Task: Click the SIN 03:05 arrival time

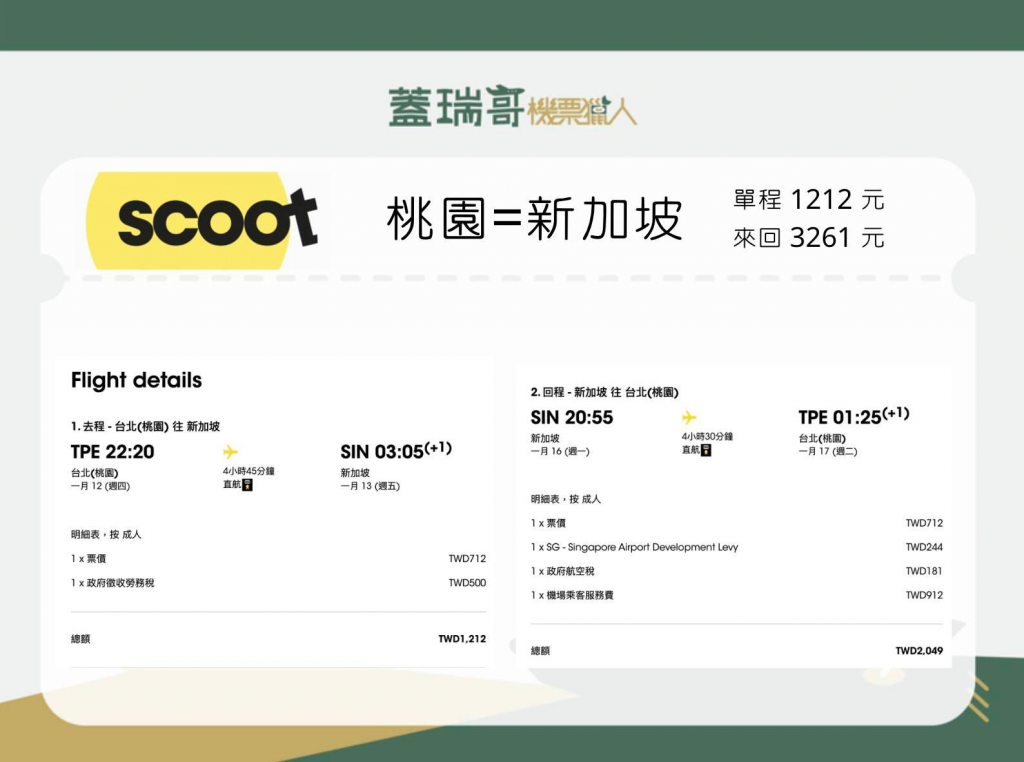Action: pyautogui.click(x=396, y=451)
